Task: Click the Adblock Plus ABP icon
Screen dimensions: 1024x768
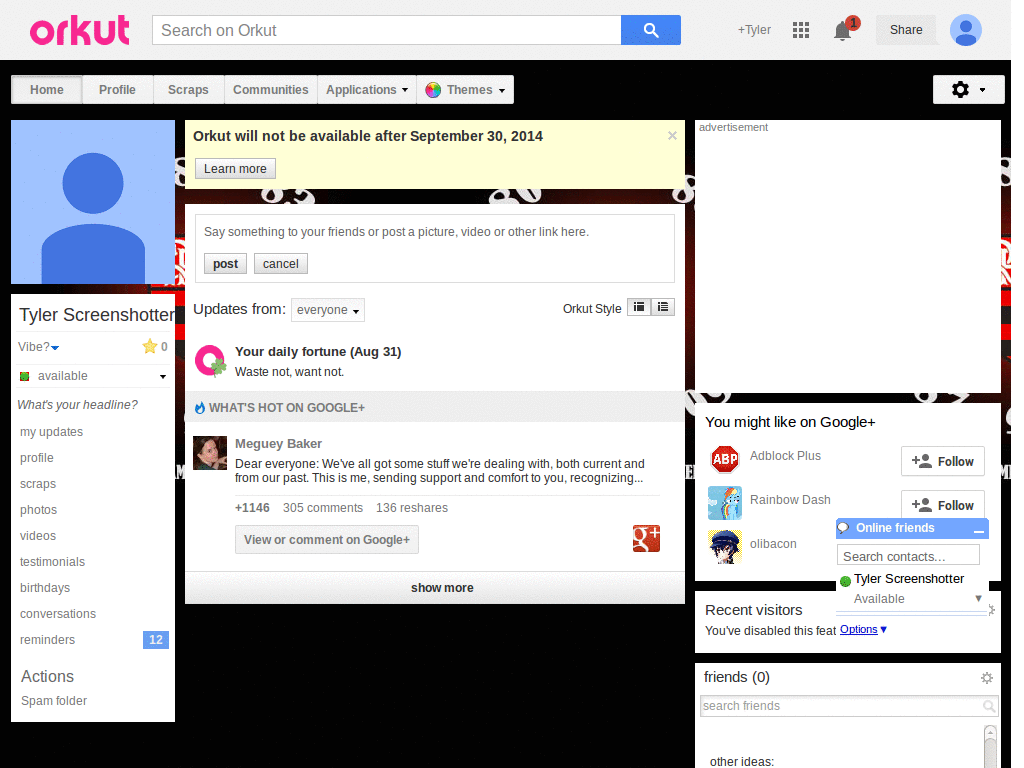Action: 724,459
